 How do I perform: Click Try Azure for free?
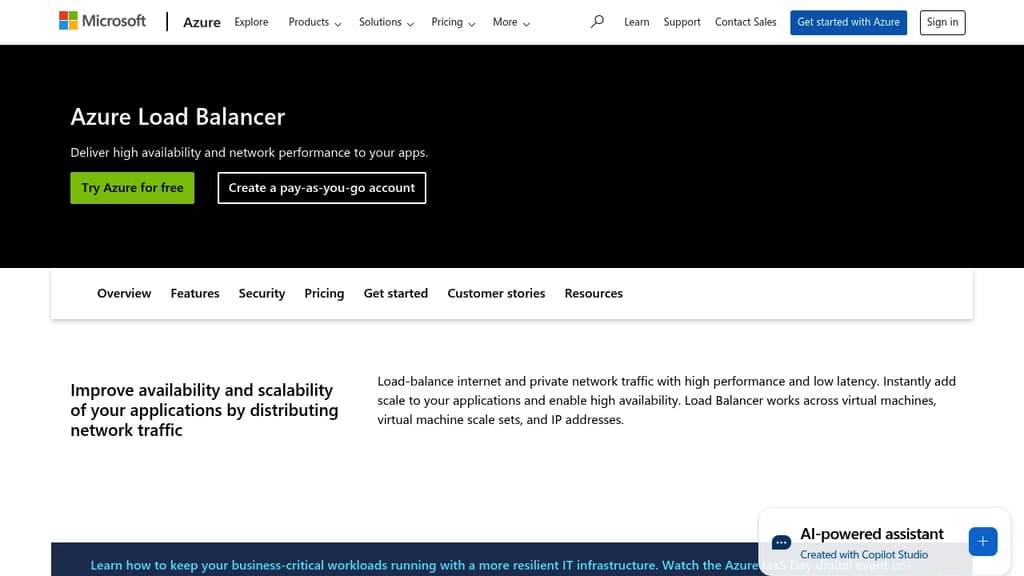pos(133,188)
